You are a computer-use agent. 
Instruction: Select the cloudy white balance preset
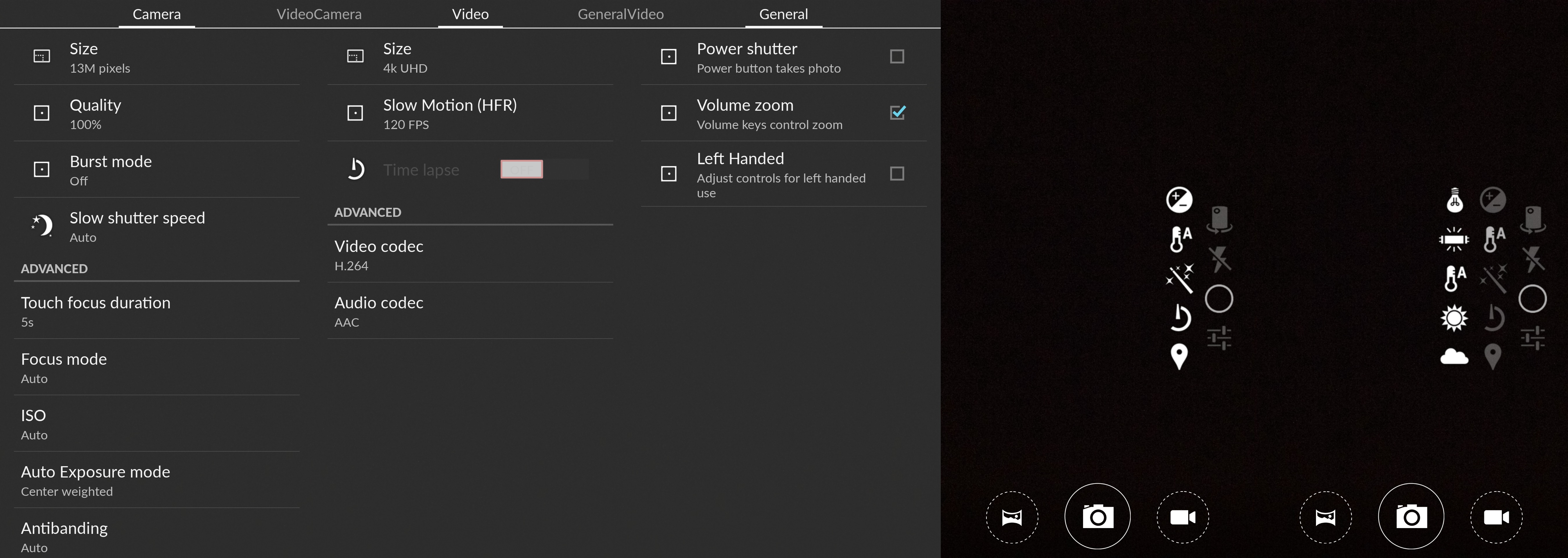click(1454, 356)
